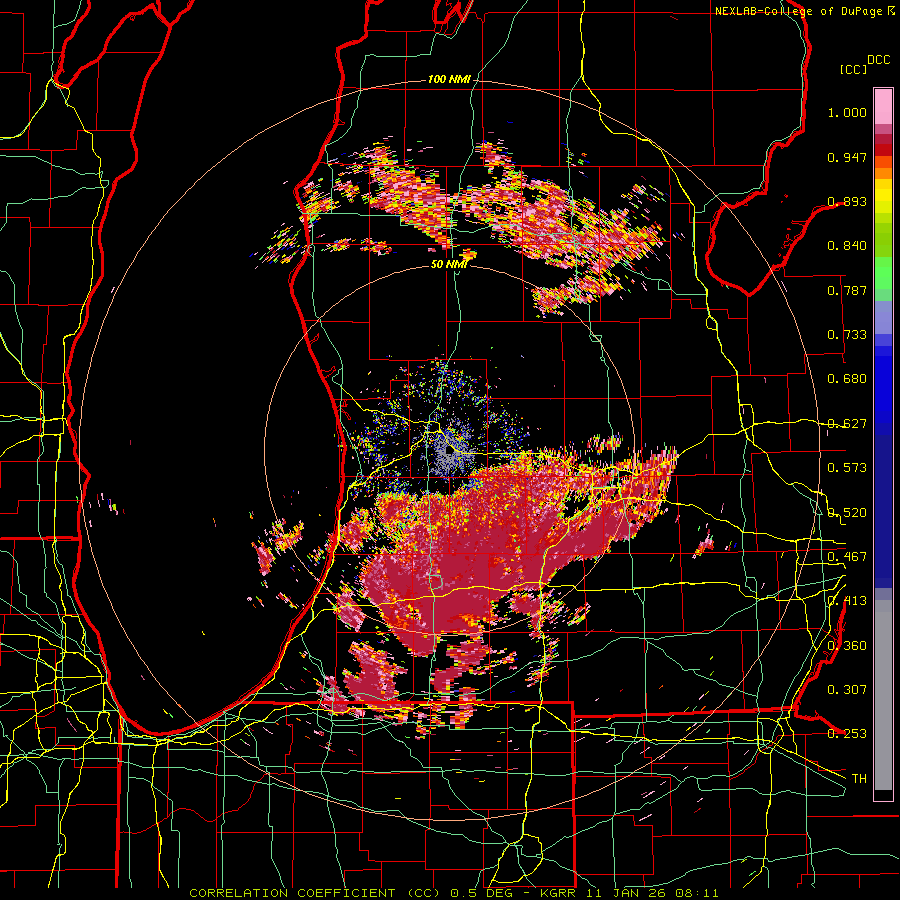900x900 pixels.
Task: Select the 0.360 scale value
Action: pos(847,646)
